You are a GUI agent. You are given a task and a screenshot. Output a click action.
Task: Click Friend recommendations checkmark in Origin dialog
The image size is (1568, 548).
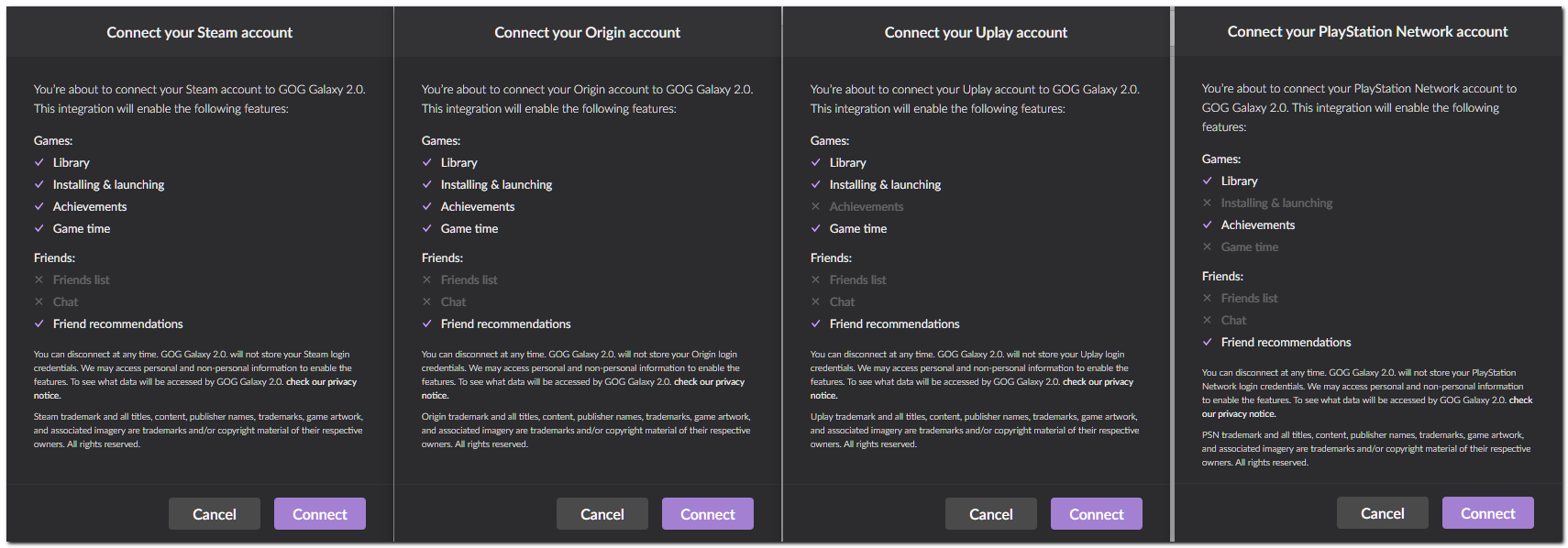coord(427,323)
